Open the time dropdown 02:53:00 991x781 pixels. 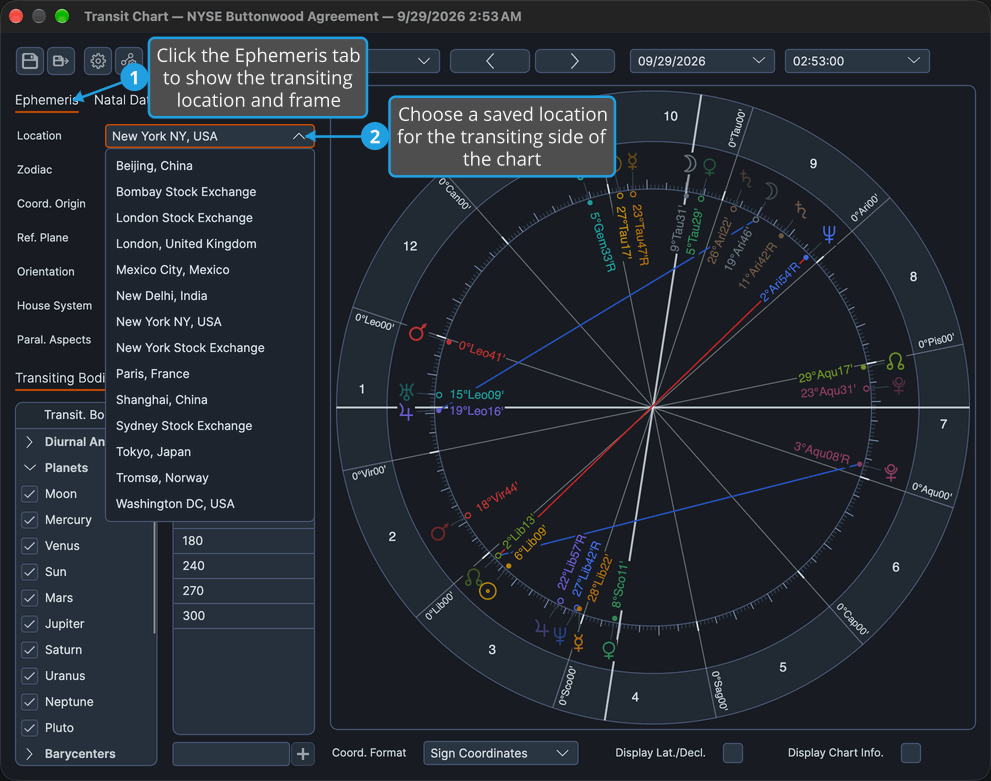pyautogui.click(x=857, y=61)
